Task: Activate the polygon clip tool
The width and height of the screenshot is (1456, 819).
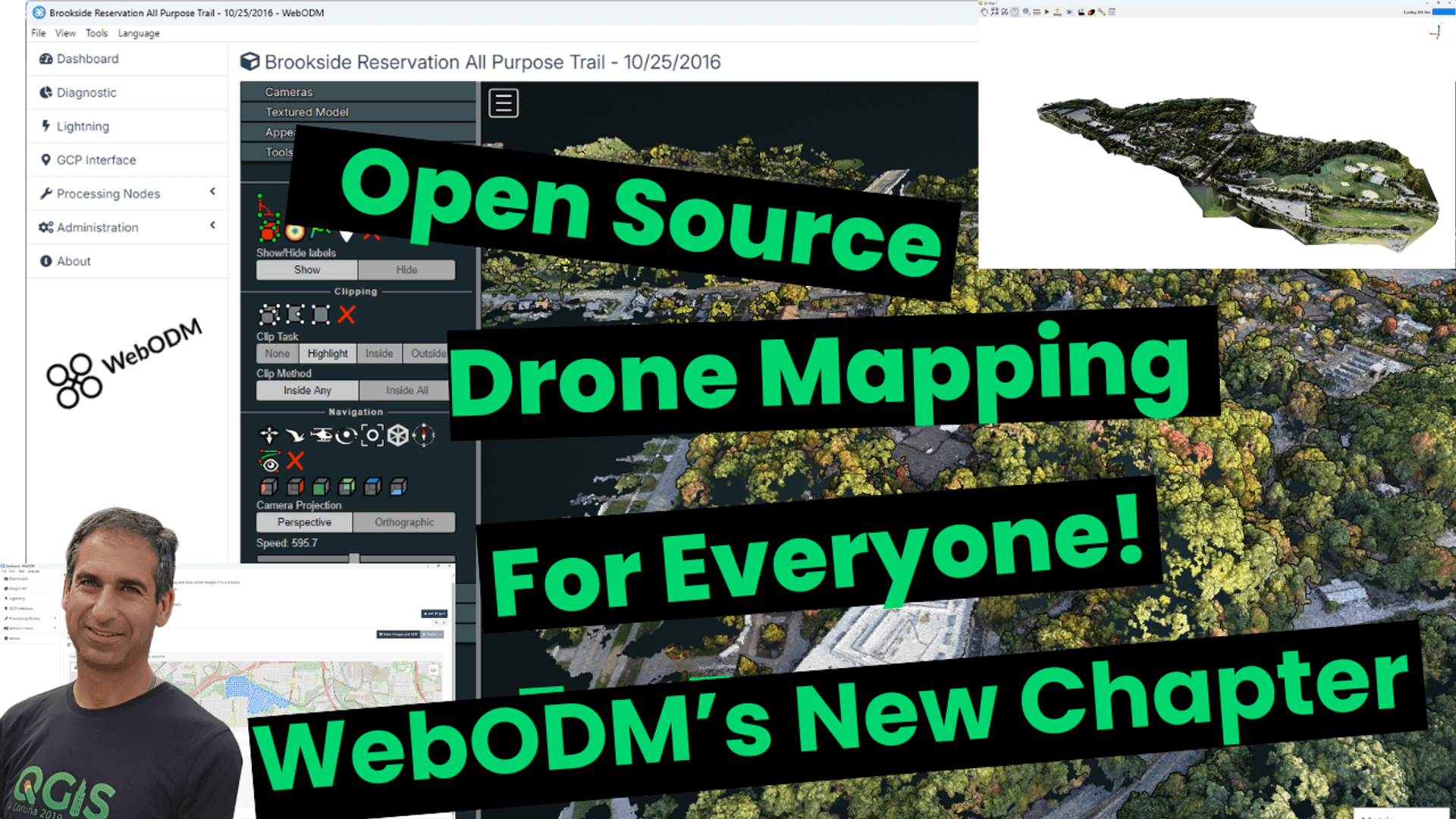Action: [295, 314]
